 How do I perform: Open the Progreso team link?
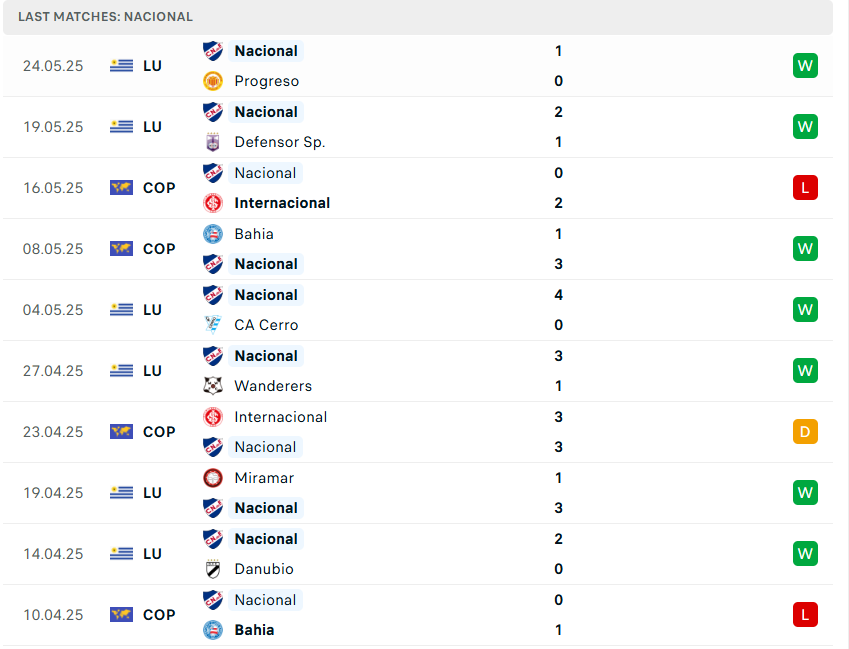coord(266,81)
